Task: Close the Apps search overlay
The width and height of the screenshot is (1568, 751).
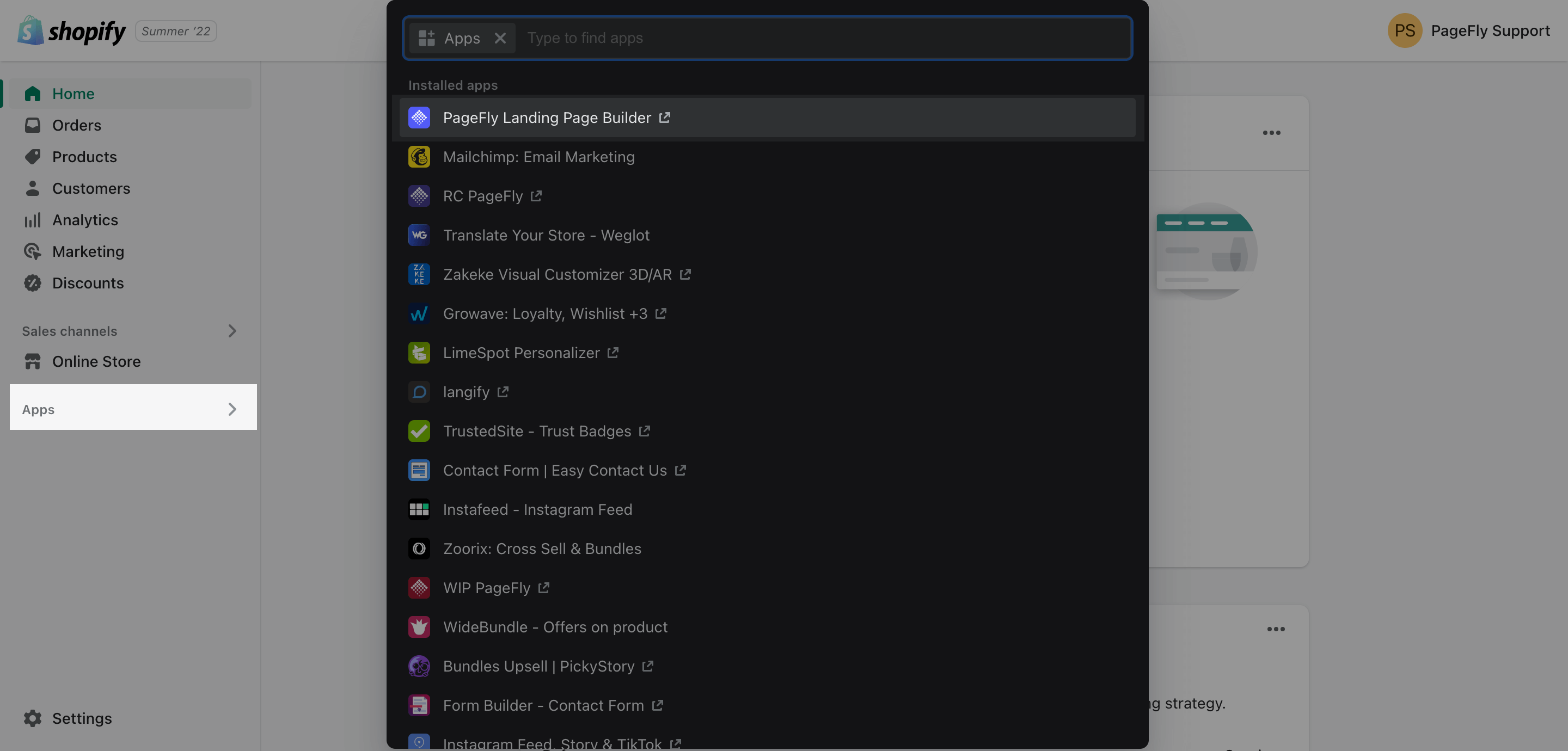Action: point(501,38)
